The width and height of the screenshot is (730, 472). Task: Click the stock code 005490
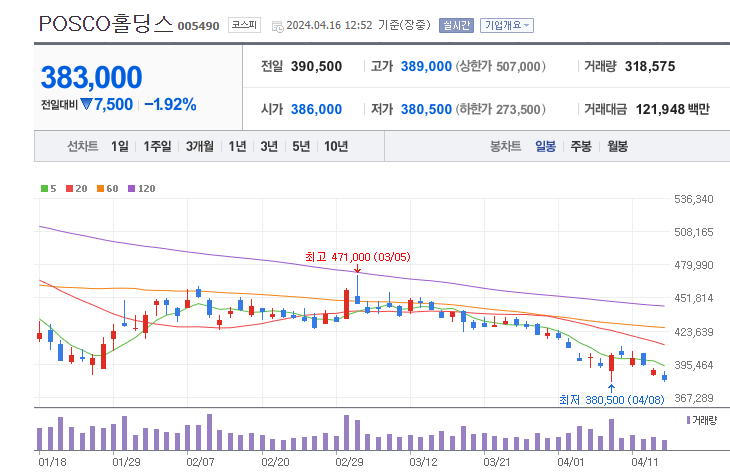[198, 26]
